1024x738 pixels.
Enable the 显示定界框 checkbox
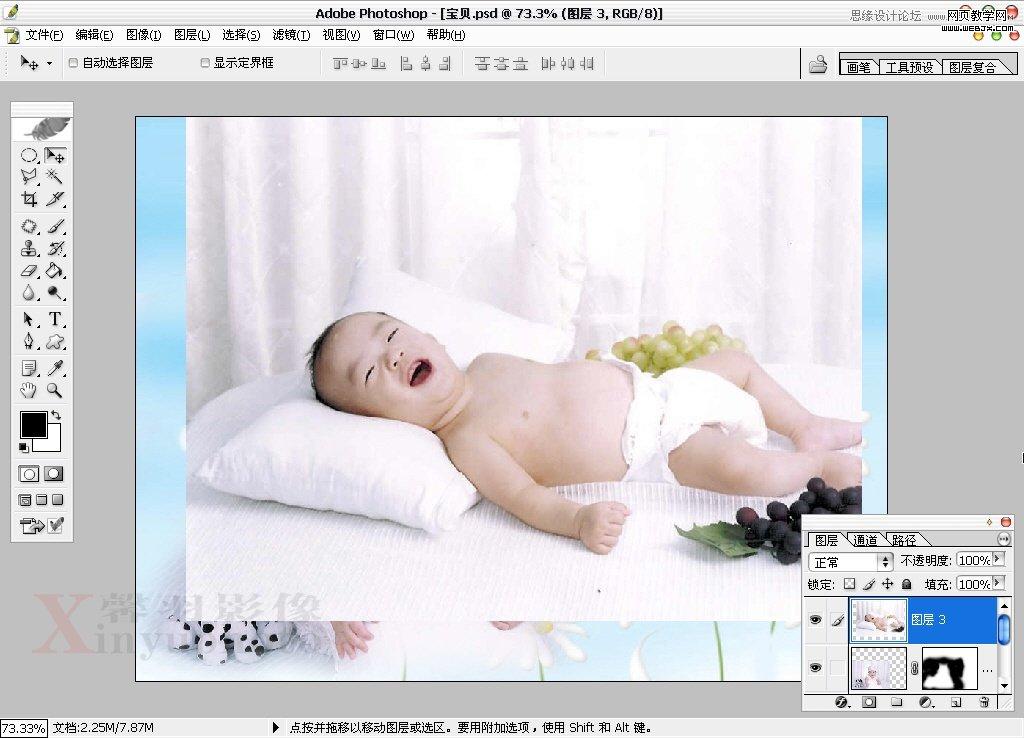click(x=203, y=62)
